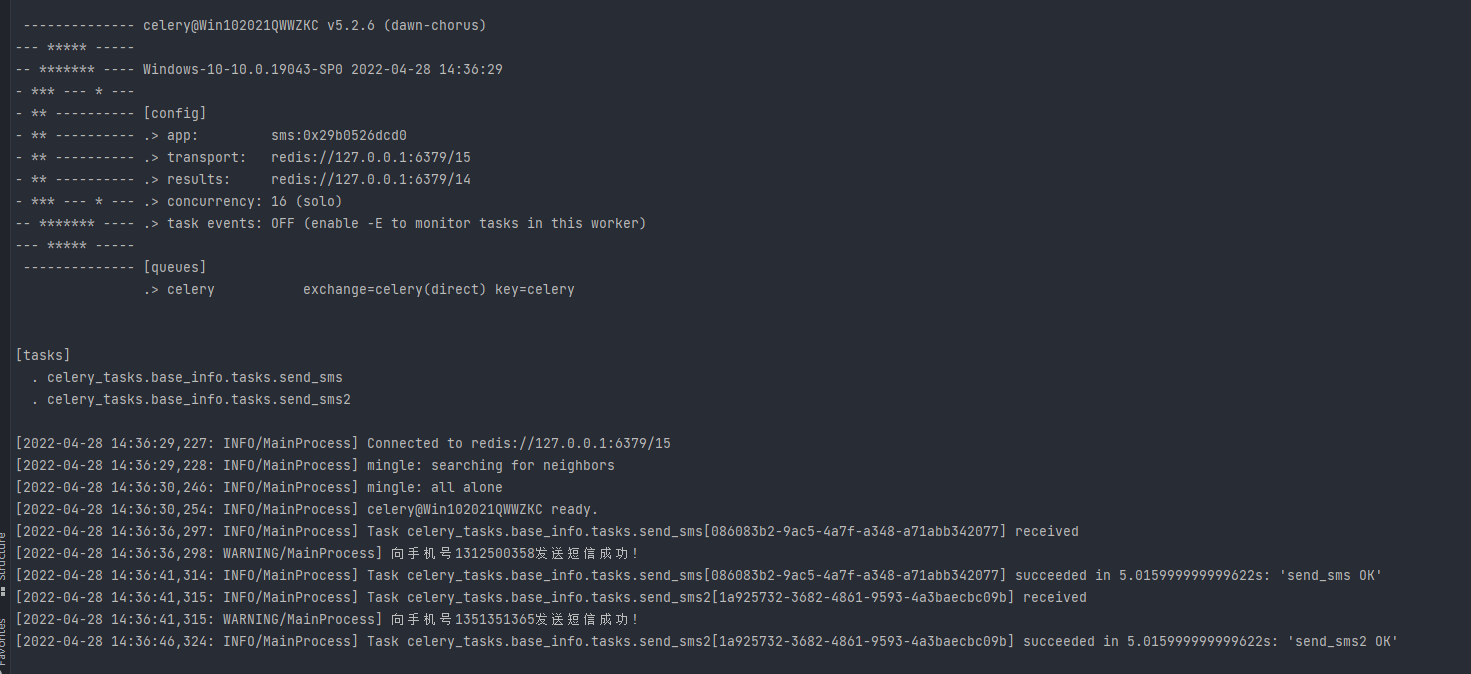Click the app value sms:0x29b0526dcd0
This screenshot has height=674, width=1471.
(338, 135)
